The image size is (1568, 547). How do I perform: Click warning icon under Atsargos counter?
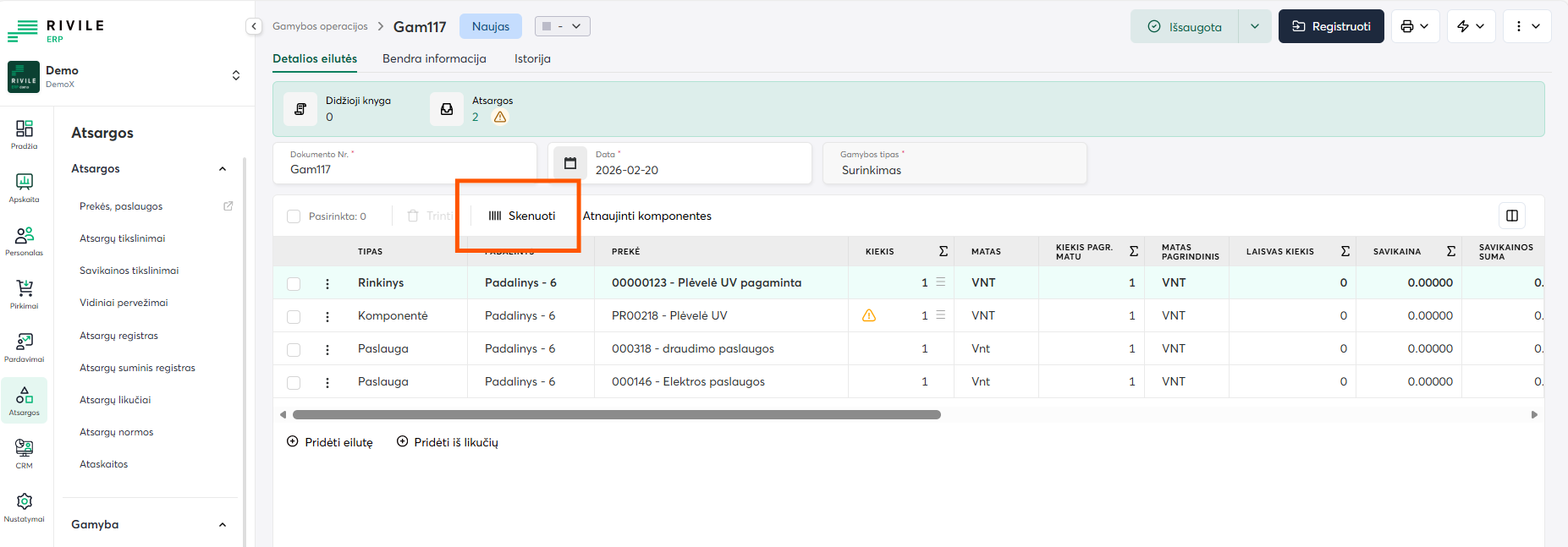tap(500, 118)
